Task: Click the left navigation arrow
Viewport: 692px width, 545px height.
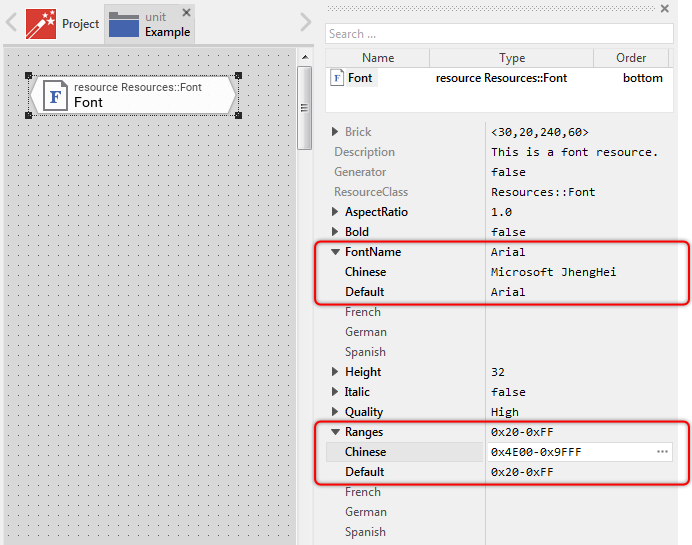Action: point(12,23)
